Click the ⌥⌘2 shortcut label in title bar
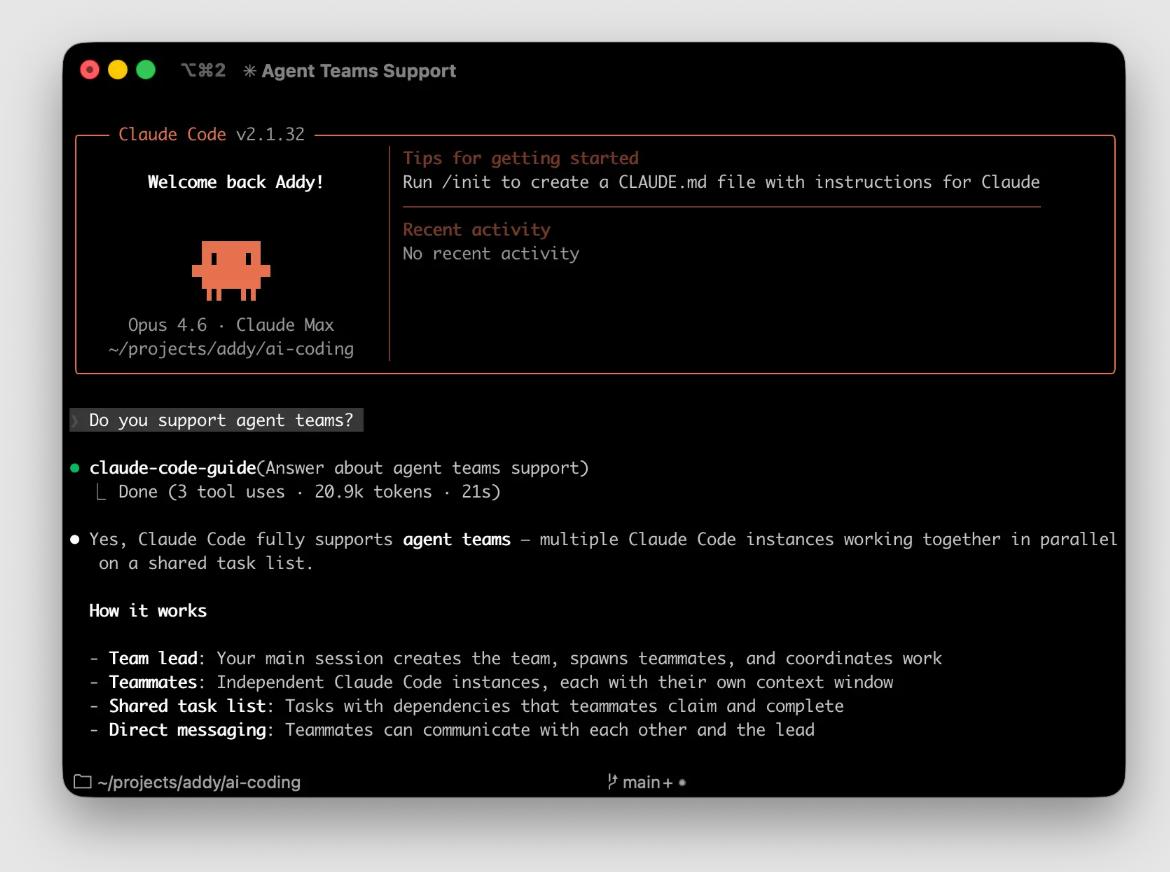Viewport: 1170px width, 872px height. [x=203, y=70]
